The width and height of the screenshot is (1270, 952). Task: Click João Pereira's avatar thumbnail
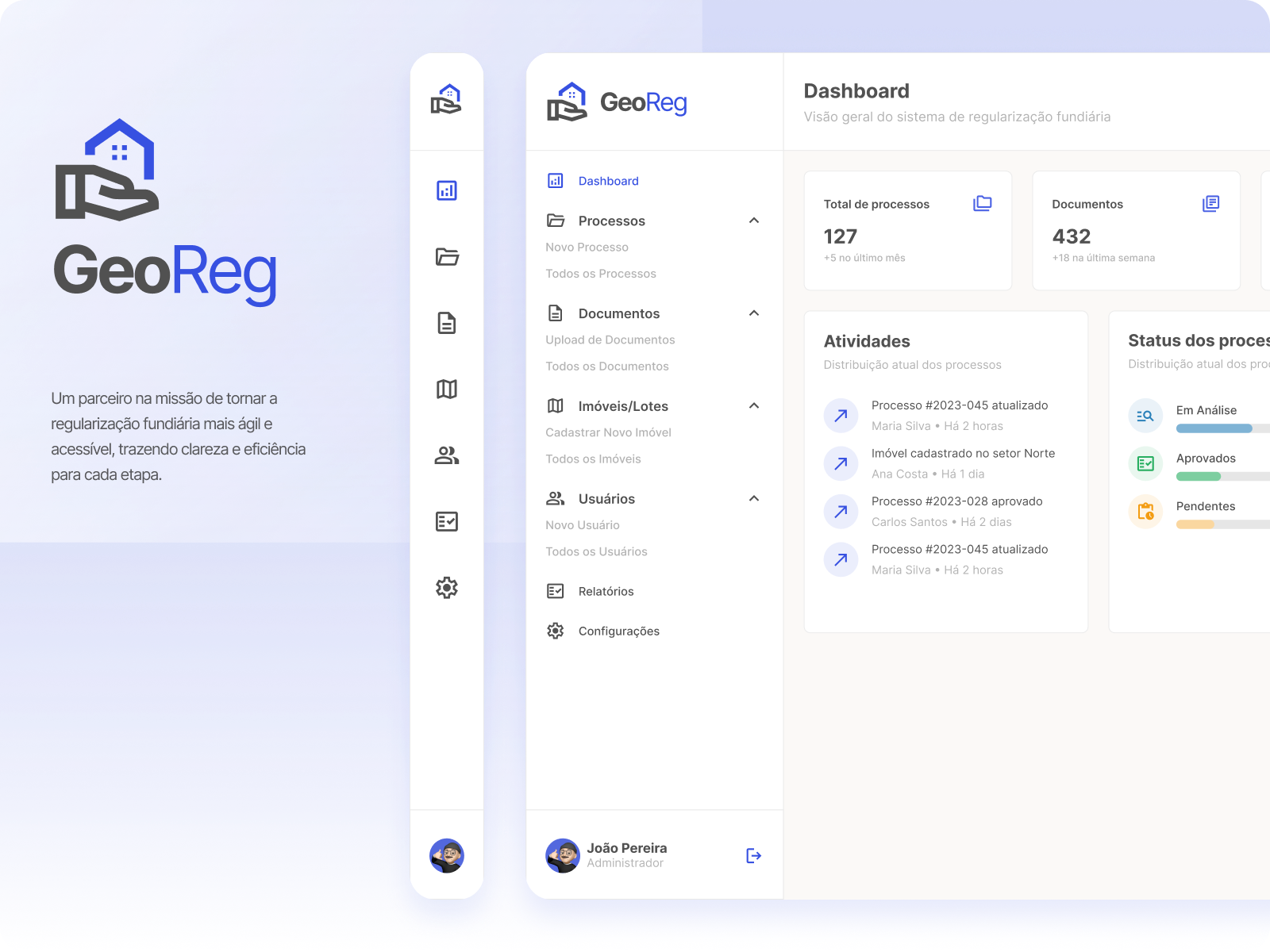(x=564, y=855)
